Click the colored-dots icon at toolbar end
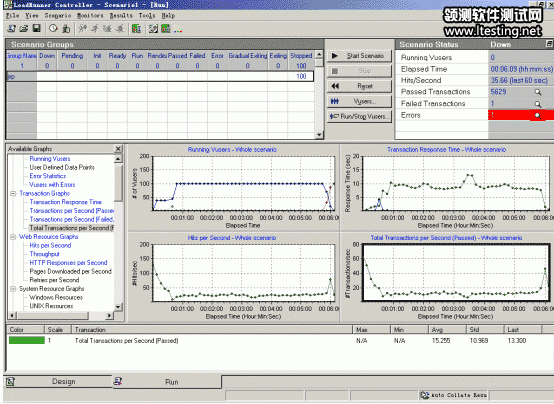The height and width of the screenshot is (404, 554). pyautogui.click(x=178, y=30)
